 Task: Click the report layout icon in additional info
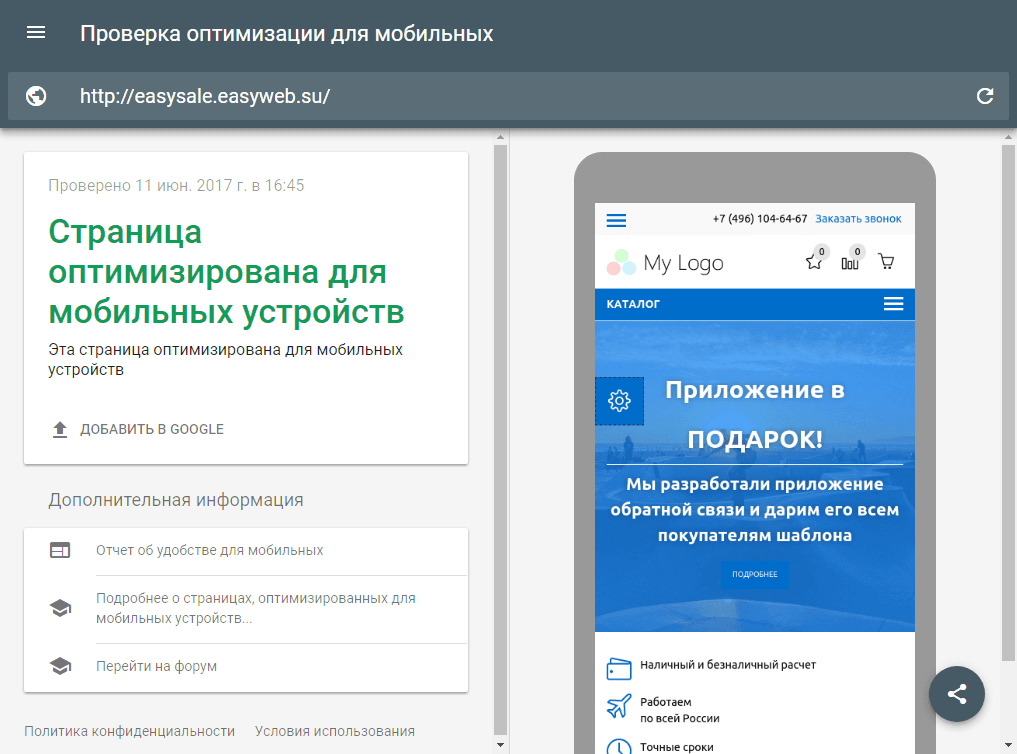point(60,550)
